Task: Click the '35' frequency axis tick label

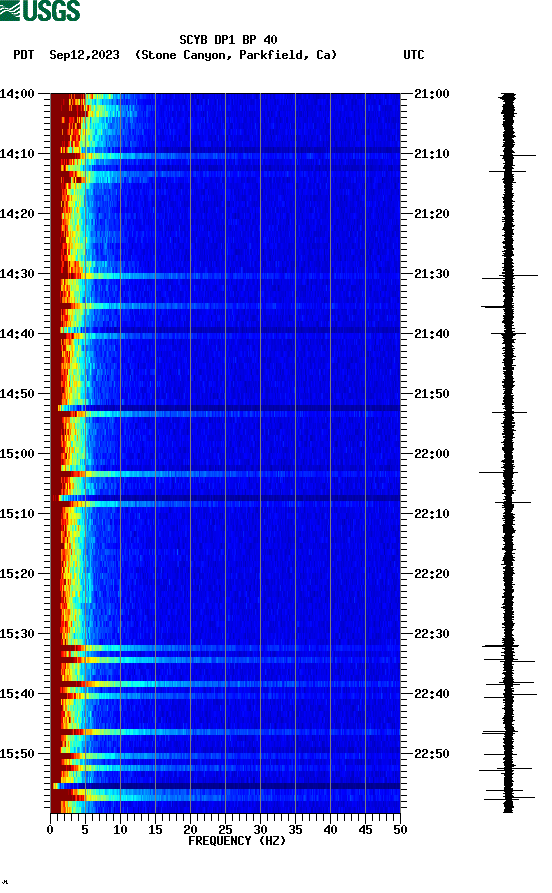Action: point(295,830)
